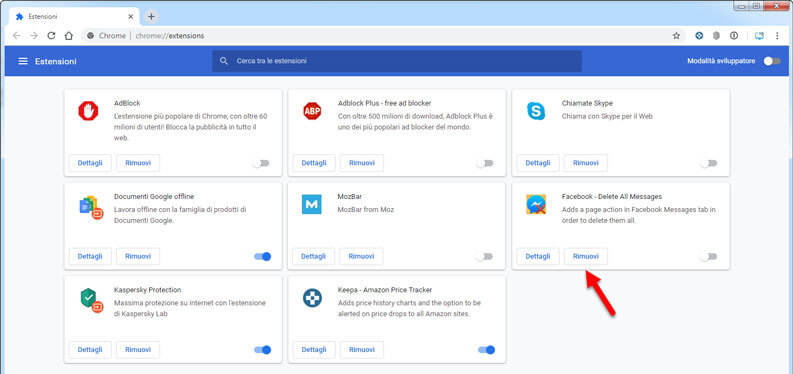
Task: Click Rimuovi for Chiamate Skype
Action: point(586,163)
